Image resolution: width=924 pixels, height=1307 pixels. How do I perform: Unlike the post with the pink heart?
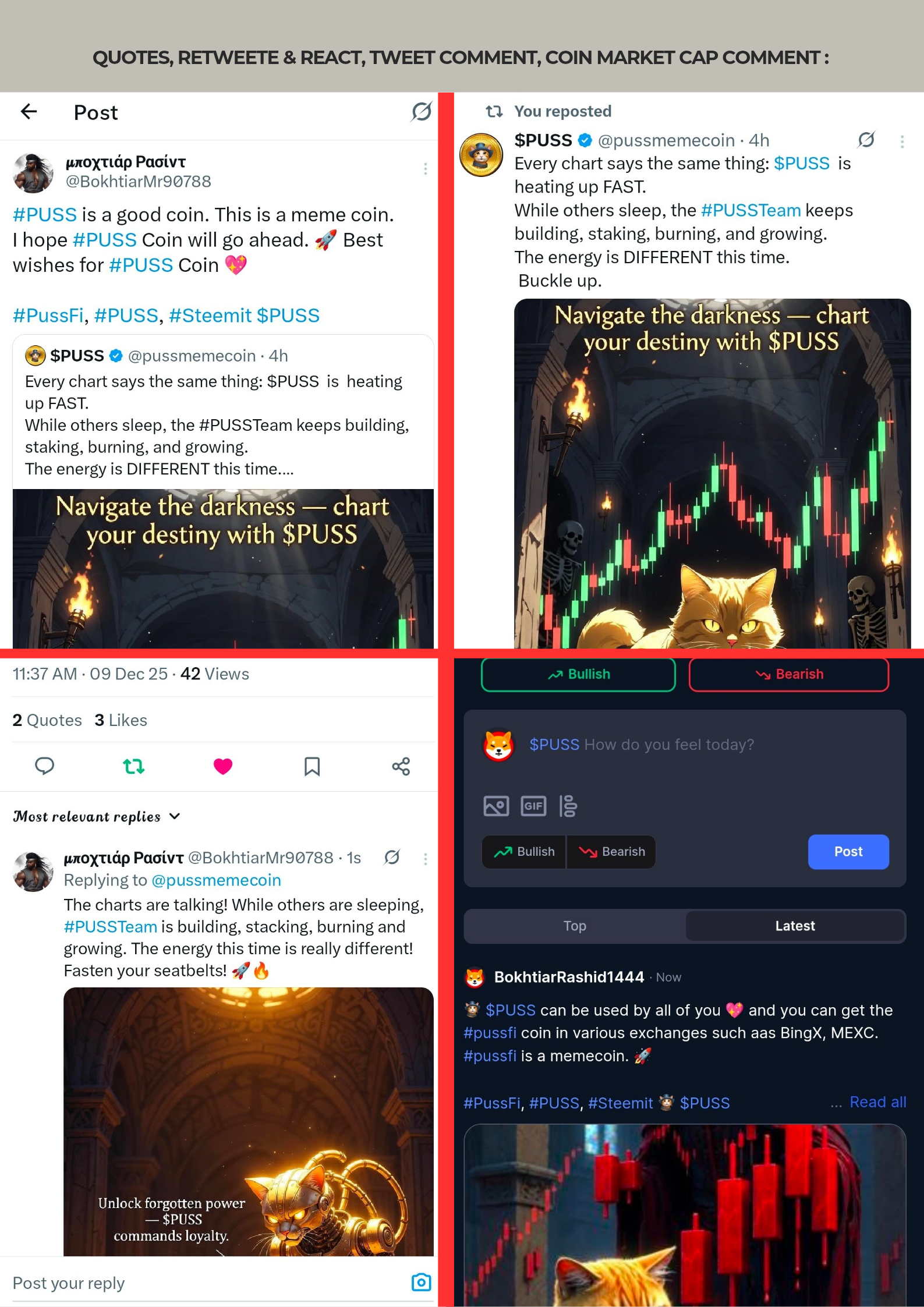222,766
